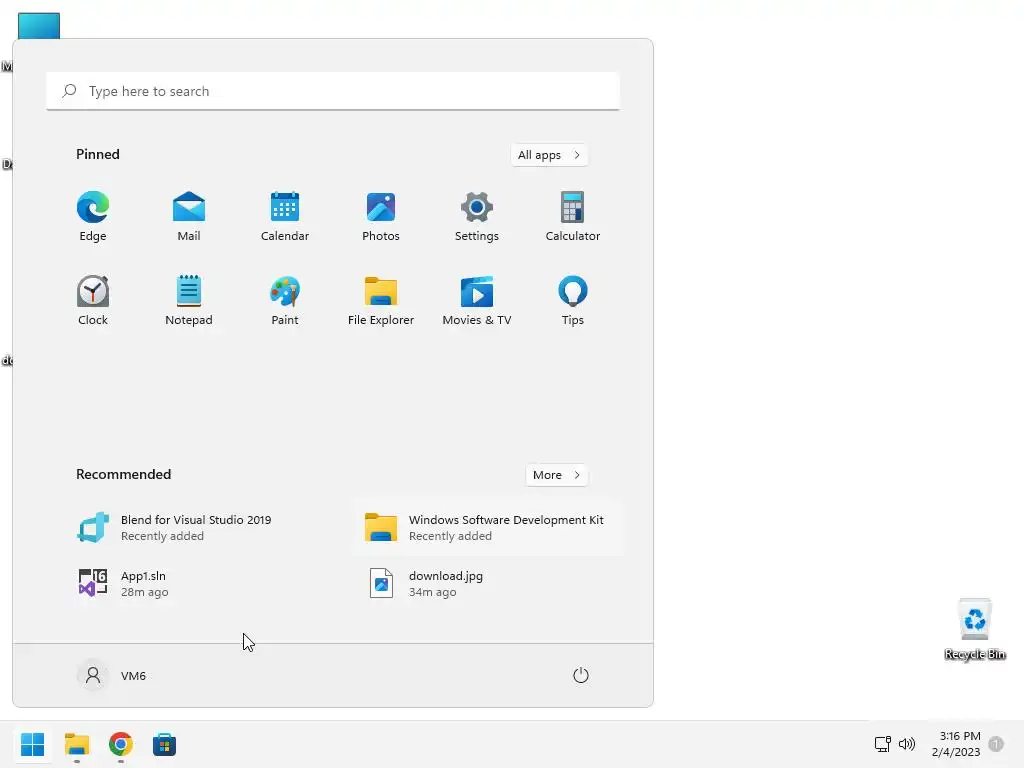Open the VM6 user account menu
This screenshot has width=1024, height=768.
point(112,675)
